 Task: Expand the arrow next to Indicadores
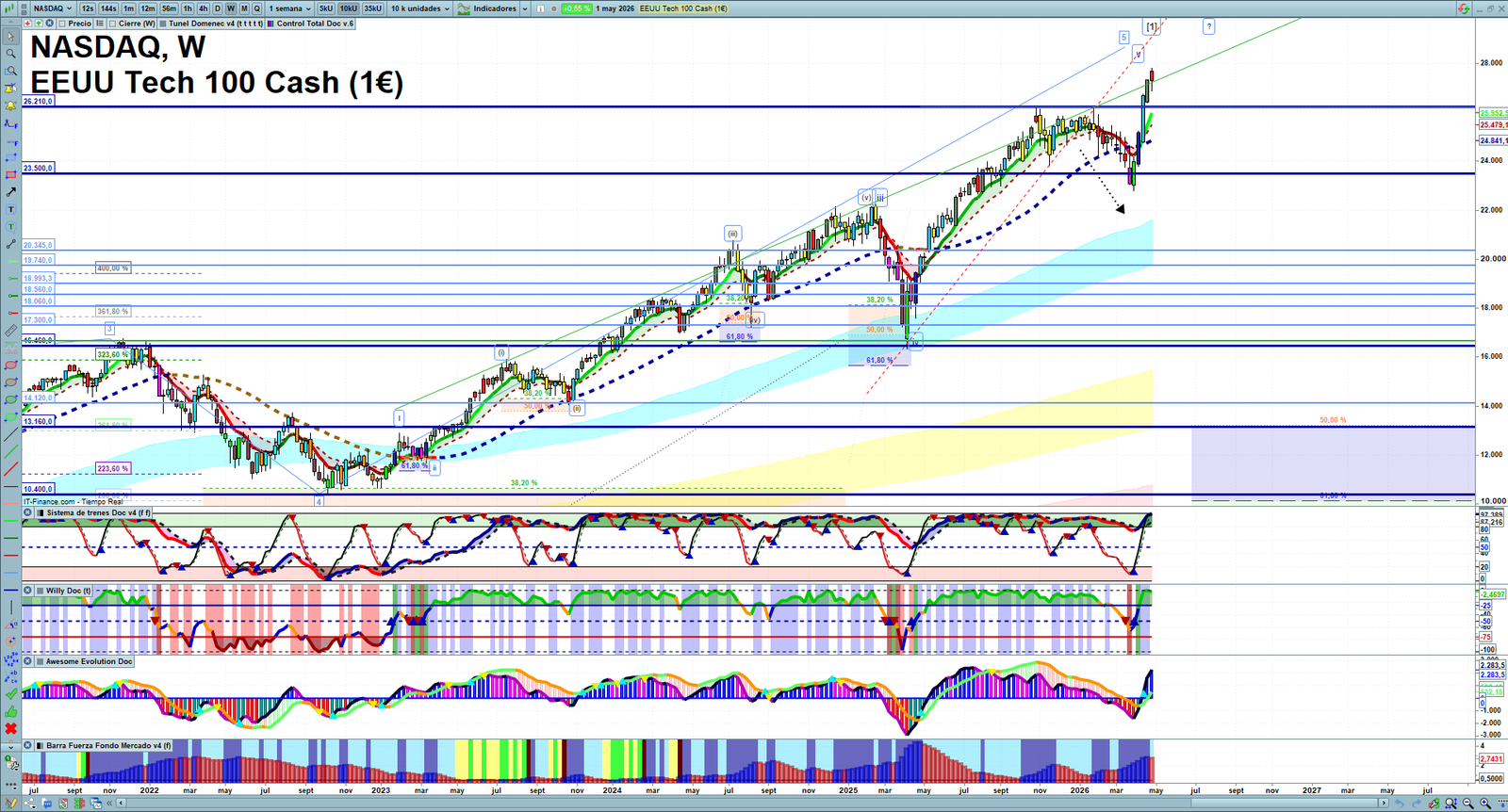click(525, 8)
